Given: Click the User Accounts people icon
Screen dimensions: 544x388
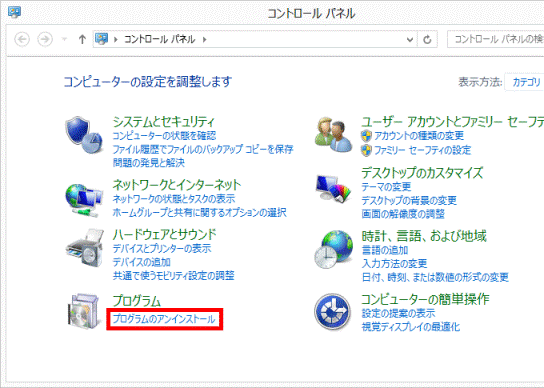Looking at the screenshot, I should pyautogui.click(x=333, y=135).
